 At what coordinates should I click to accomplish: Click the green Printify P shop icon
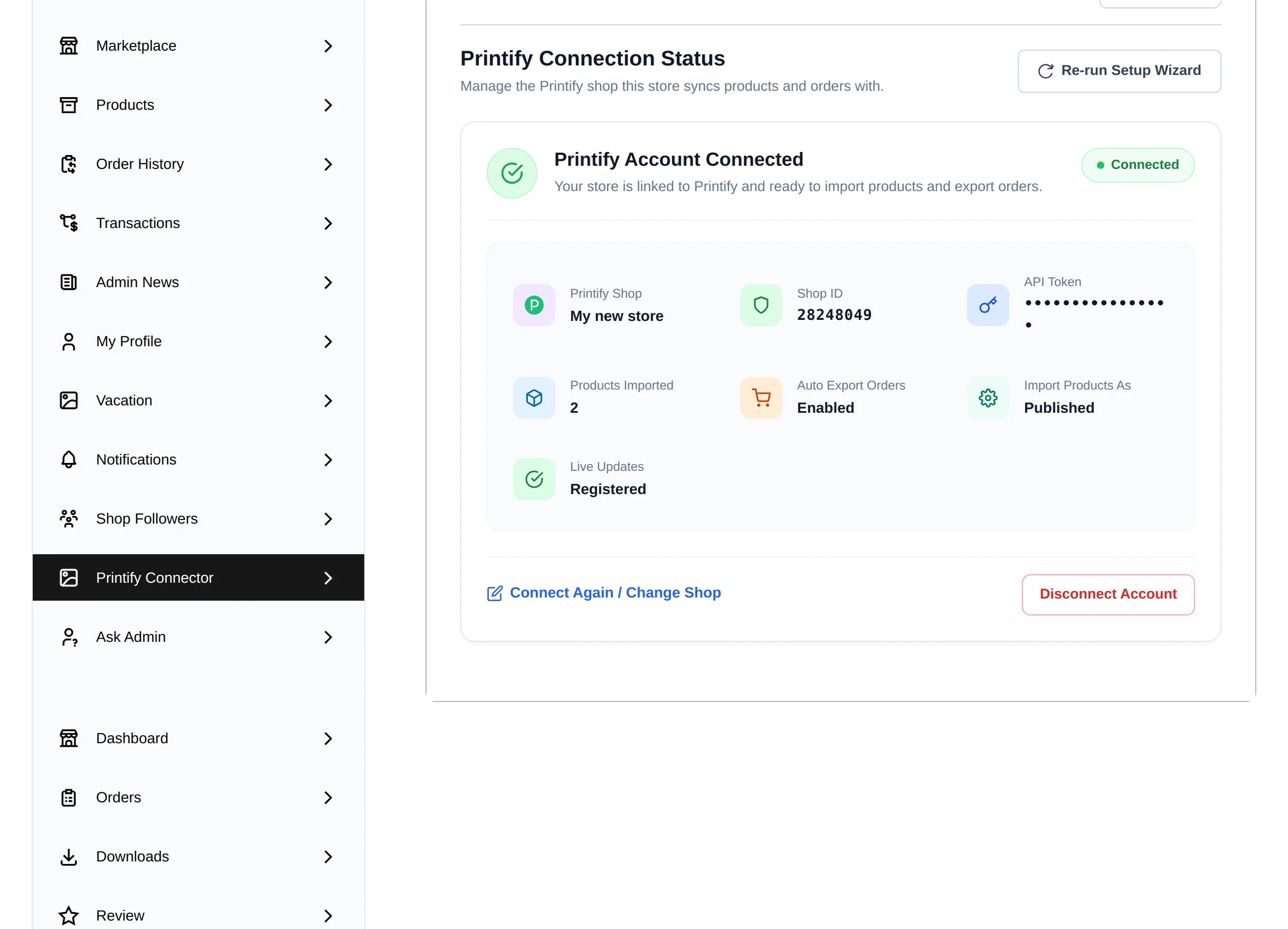534,305
